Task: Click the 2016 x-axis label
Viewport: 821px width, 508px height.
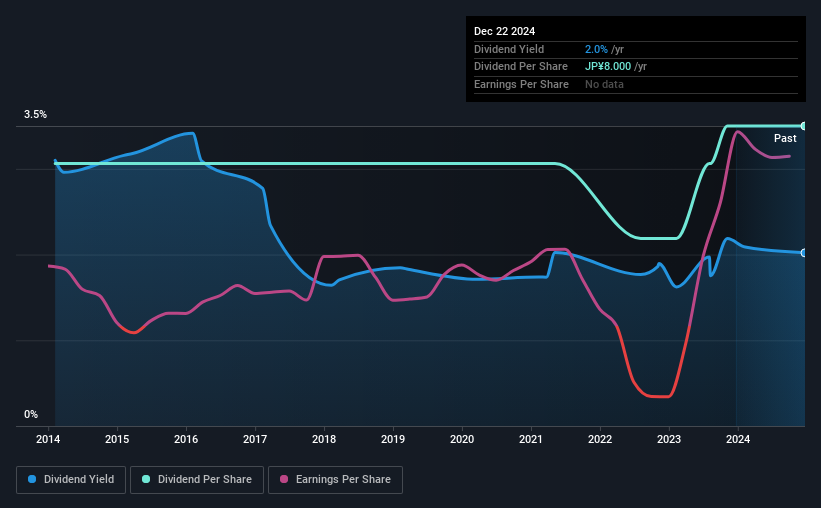Action: [x=186, y=439]
